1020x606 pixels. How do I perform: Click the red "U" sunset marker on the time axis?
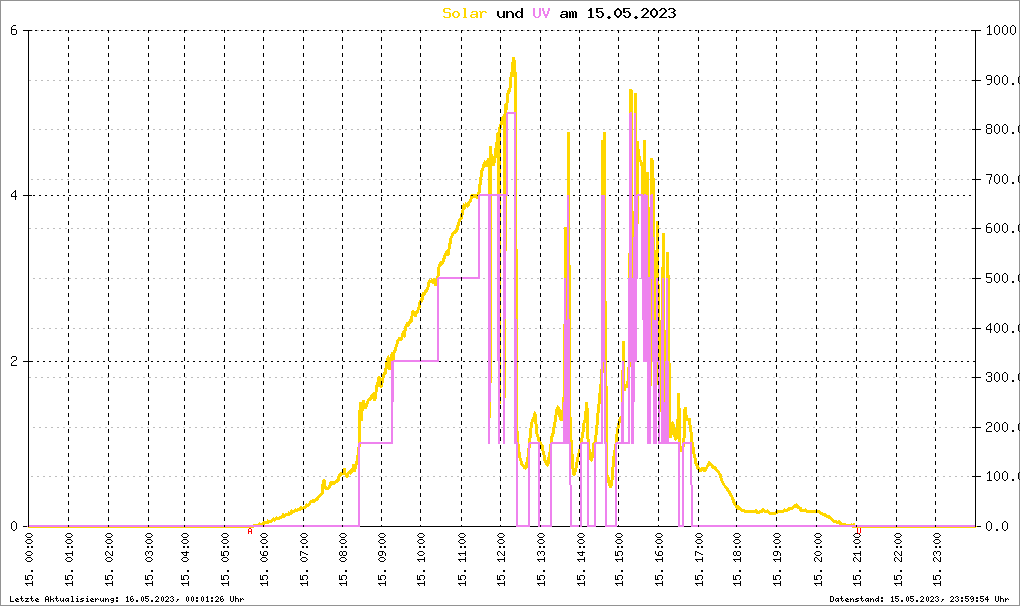[859, 531]
